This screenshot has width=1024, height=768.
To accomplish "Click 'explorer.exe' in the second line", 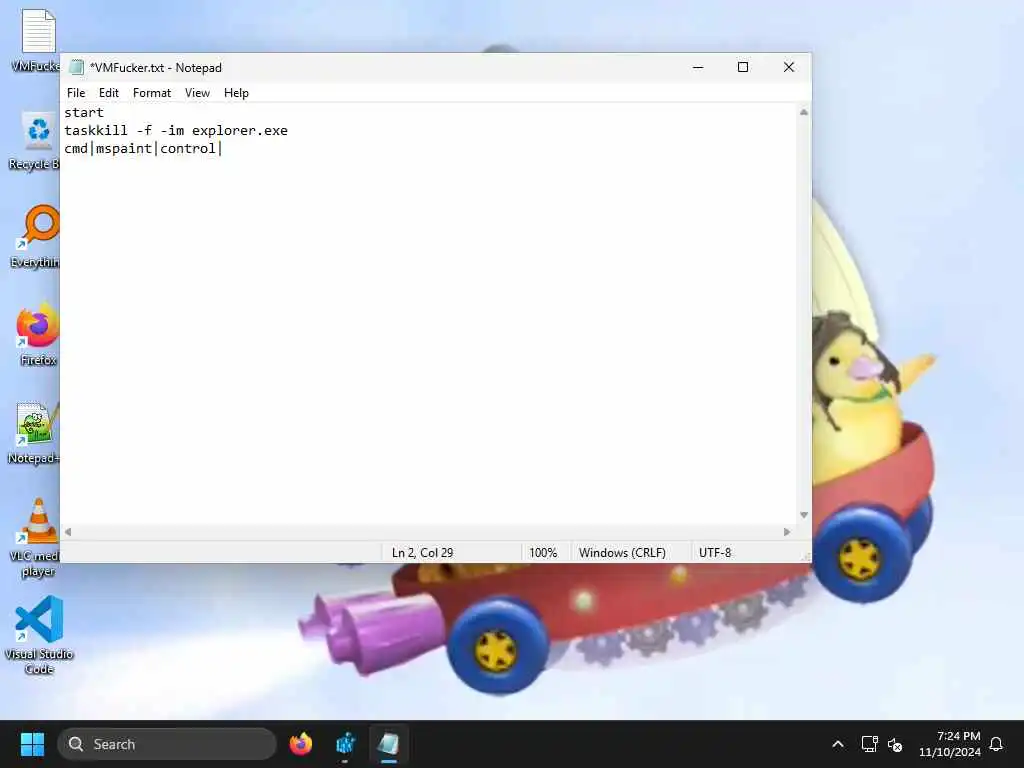I will coord(240,131).
